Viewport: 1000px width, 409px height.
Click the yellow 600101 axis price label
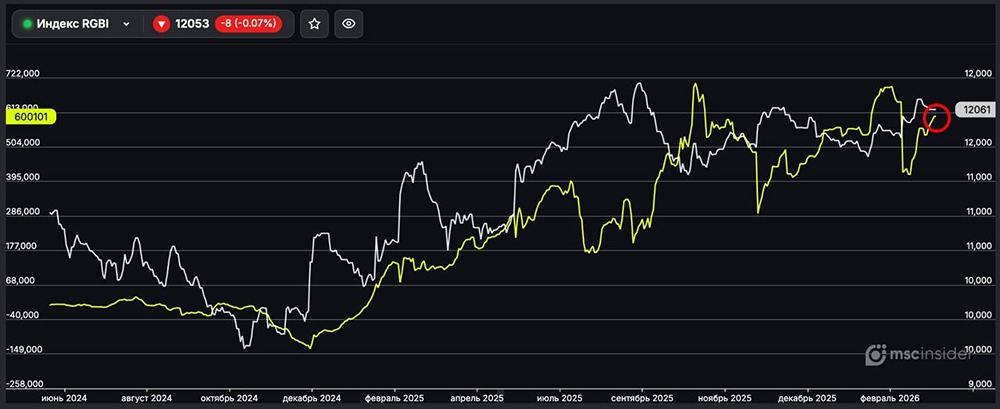[32, 116]
